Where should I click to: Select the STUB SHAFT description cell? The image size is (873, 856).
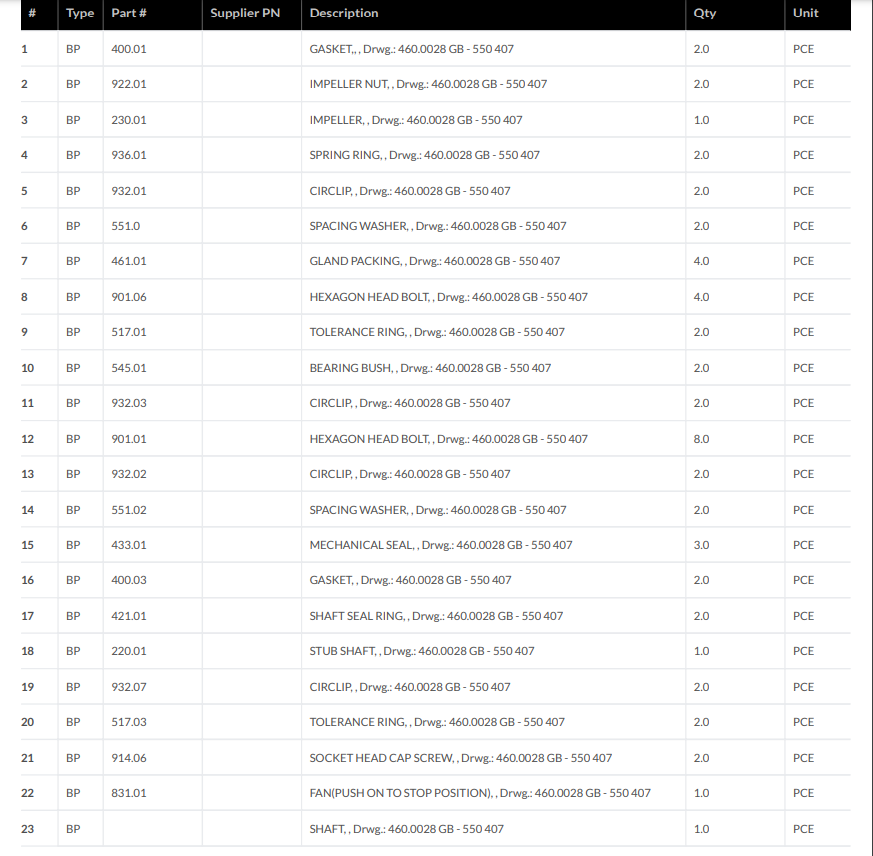tap(422, 651)
